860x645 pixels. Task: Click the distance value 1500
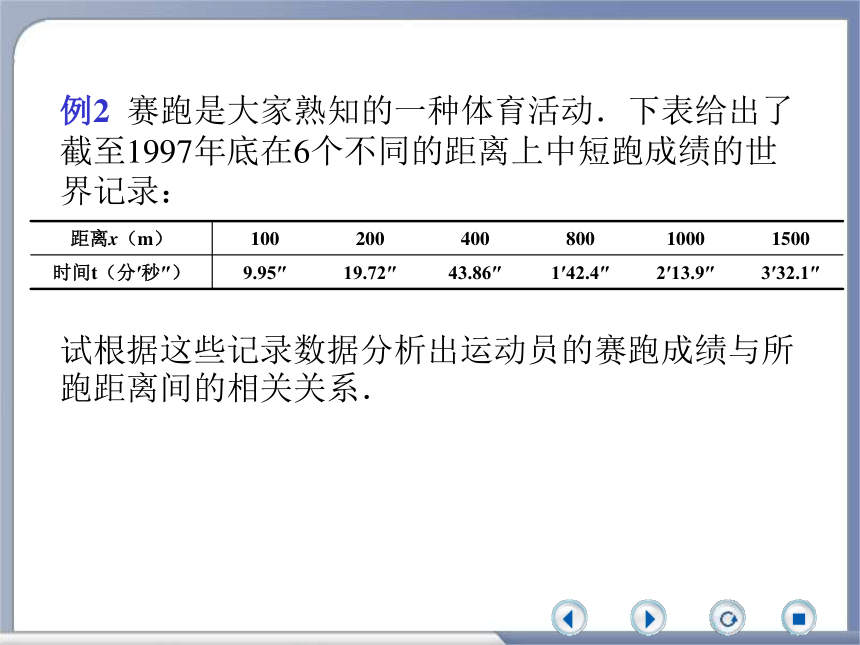(790, 239)
